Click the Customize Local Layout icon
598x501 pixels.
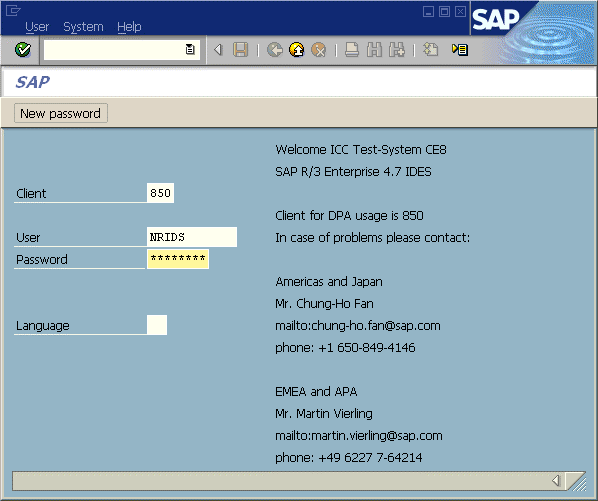460,50
